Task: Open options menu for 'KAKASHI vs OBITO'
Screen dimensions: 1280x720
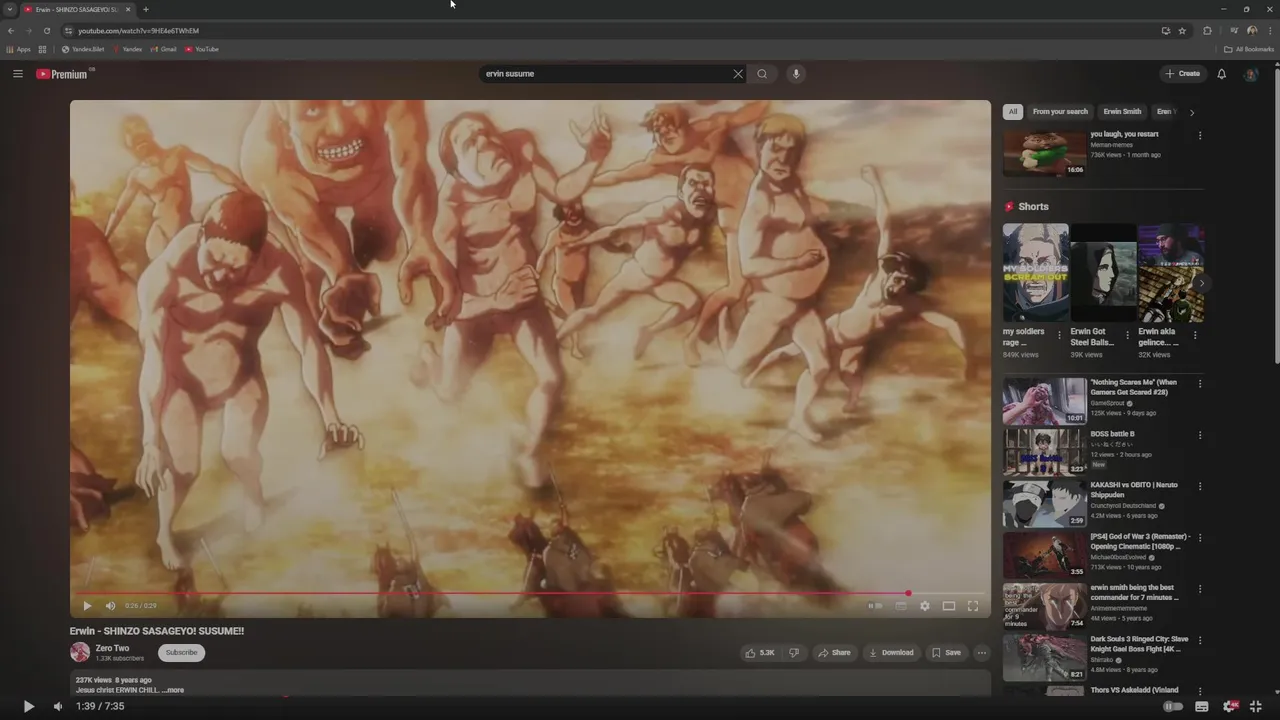Action: pos(1200,486)
